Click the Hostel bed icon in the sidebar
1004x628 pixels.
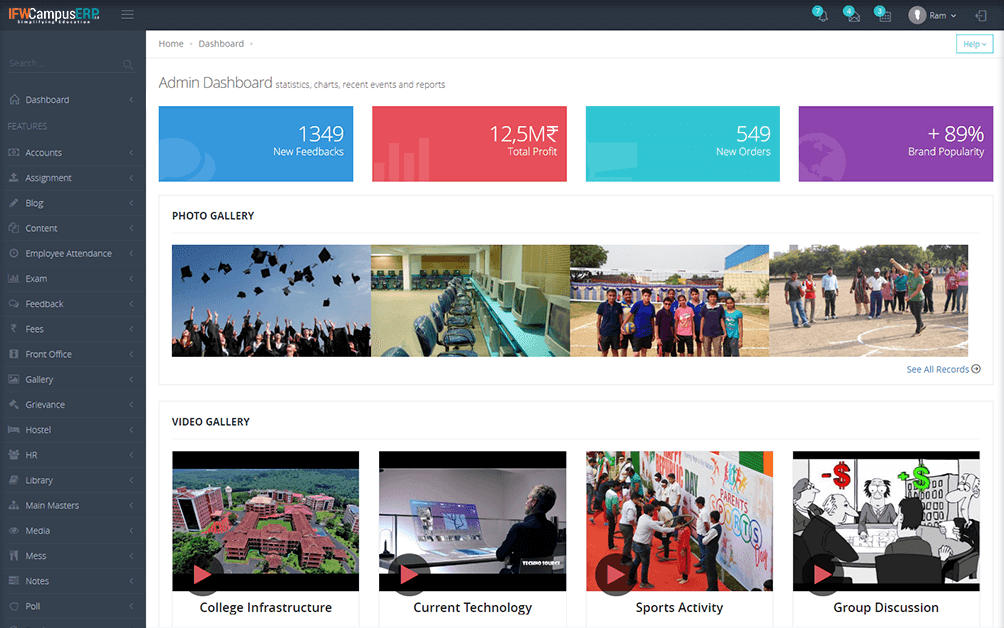(14, 430)
